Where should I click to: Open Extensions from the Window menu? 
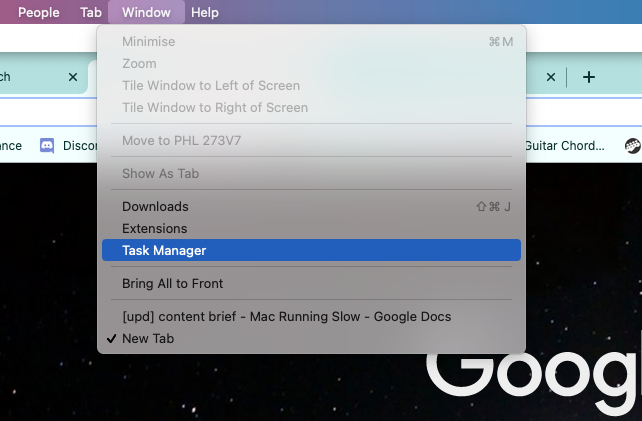pos(311,229)
